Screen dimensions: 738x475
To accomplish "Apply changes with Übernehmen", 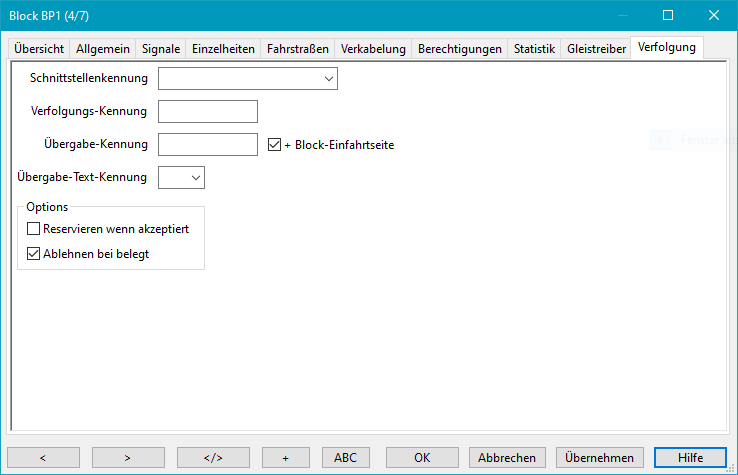I will click(599, 457).
